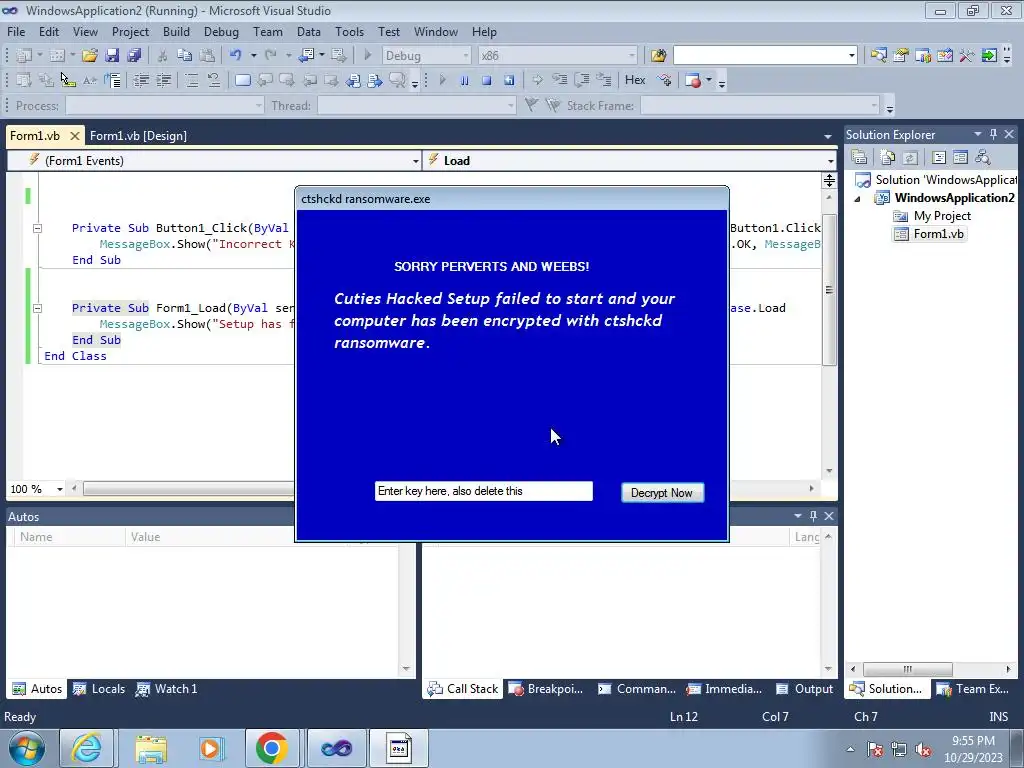Click the Windows Start orb
Viewport: 1024px width, 768px height.
click(x=26, y=748)
